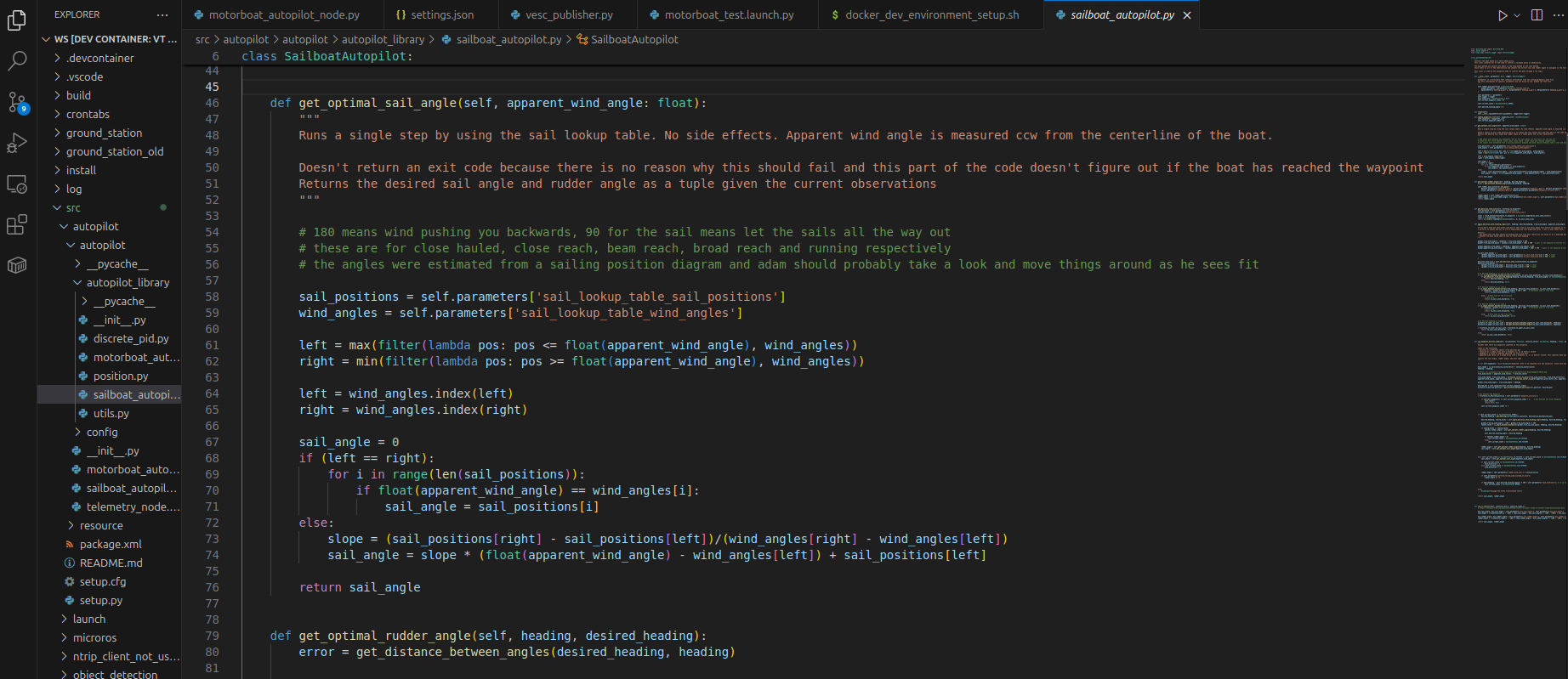Split the editor to the right

1537,15
